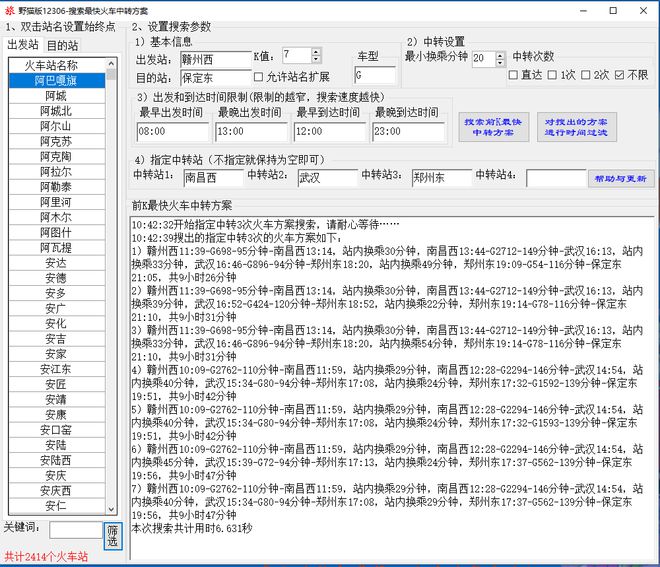660x567 pixels.
Task: Select station 阿里河 in list
Action: [x=57, y=202]
